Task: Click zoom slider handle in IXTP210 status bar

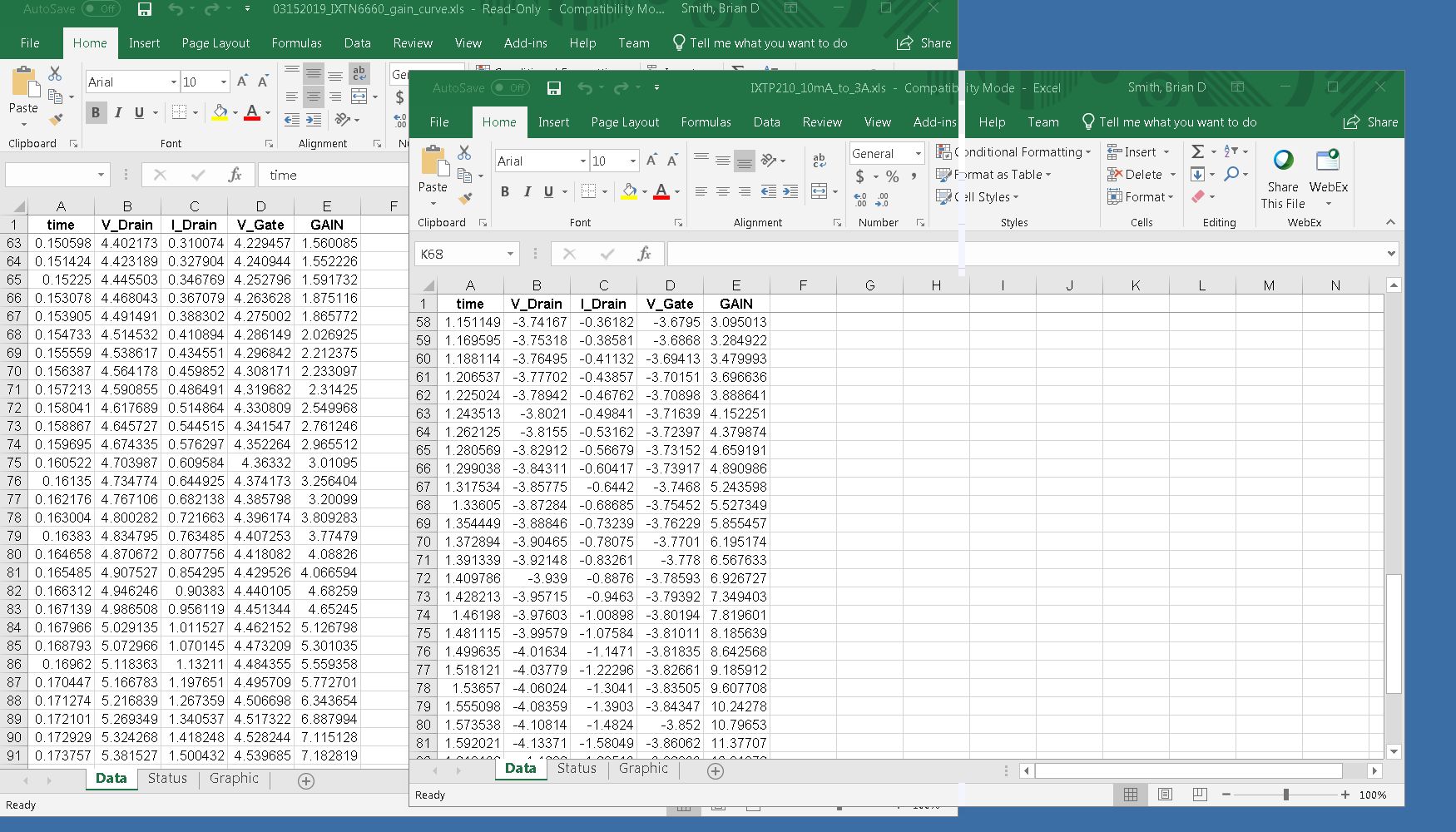Action: coord(1286,795)
